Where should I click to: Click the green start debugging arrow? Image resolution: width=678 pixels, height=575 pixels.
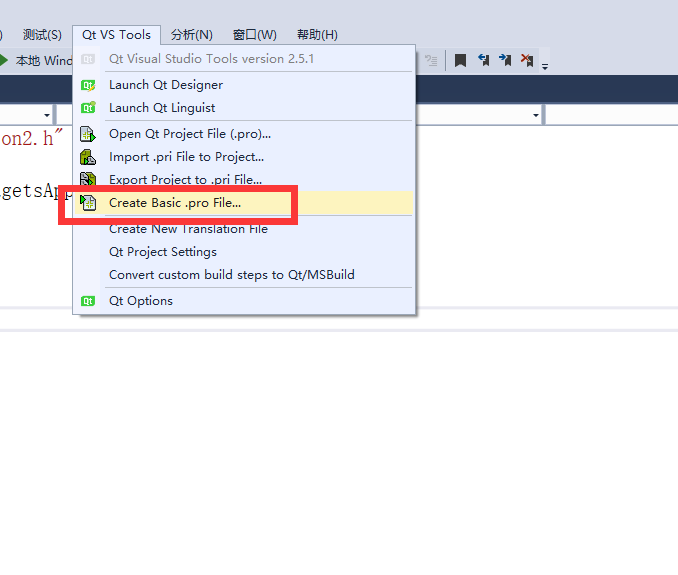pos(3,60)
